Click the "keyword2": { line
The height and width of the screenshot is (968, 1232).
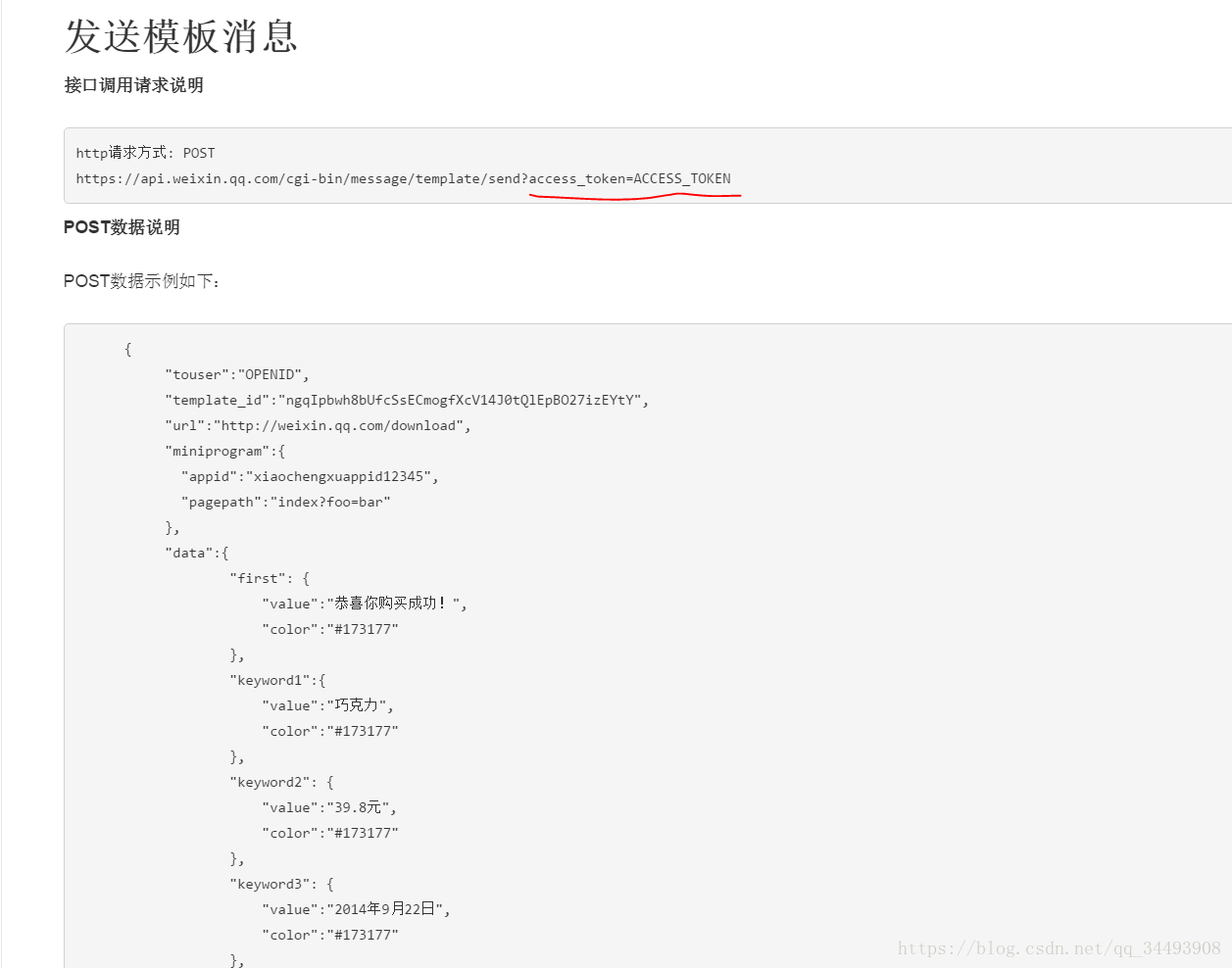click(281, 782)
